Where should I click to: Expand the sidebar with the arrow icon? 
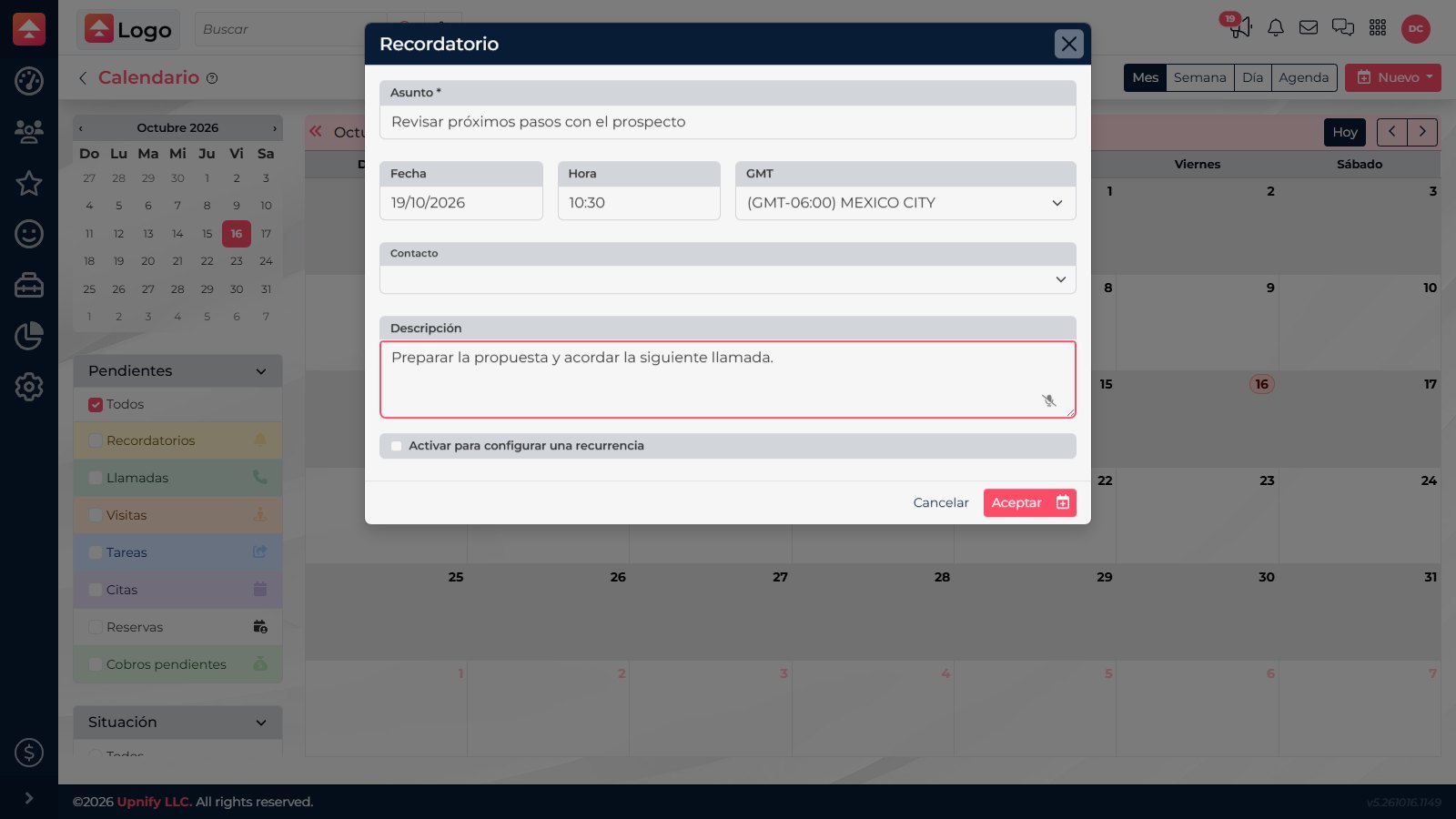click(29, 798)
